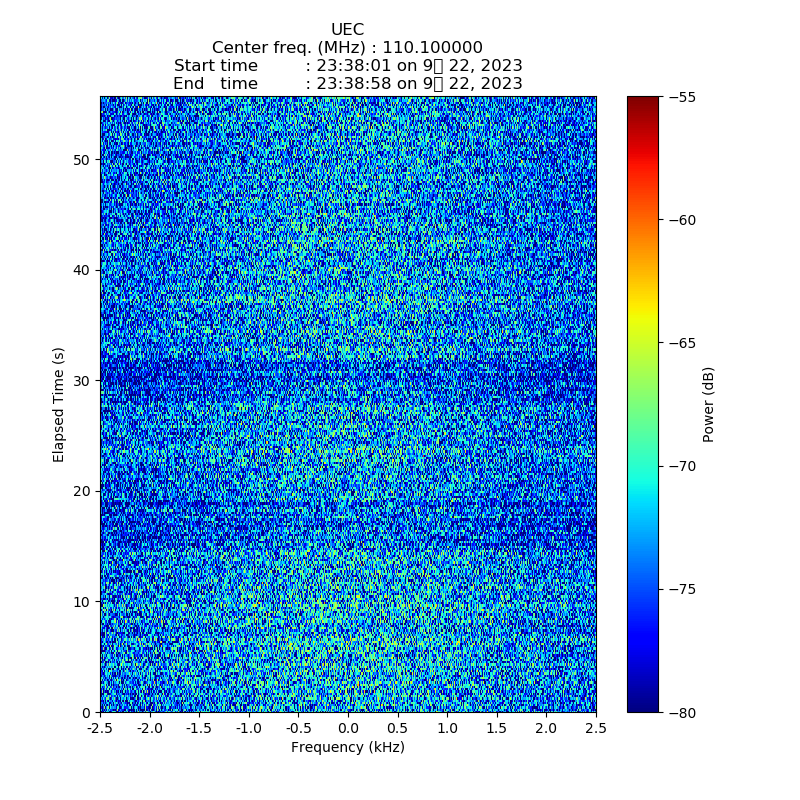800x800 pixels.
Task: Click the yellow region of the colorbar
Action: point(643,318)
